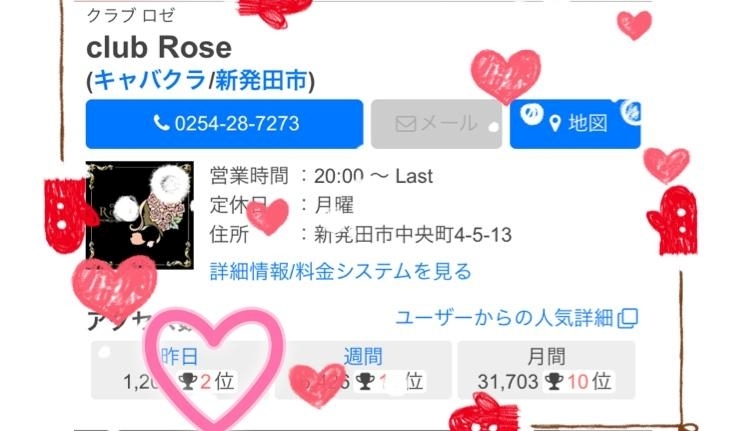750x431 pixels.
Task: View the club Rose logo thumbnail
Action: [140, 215]
